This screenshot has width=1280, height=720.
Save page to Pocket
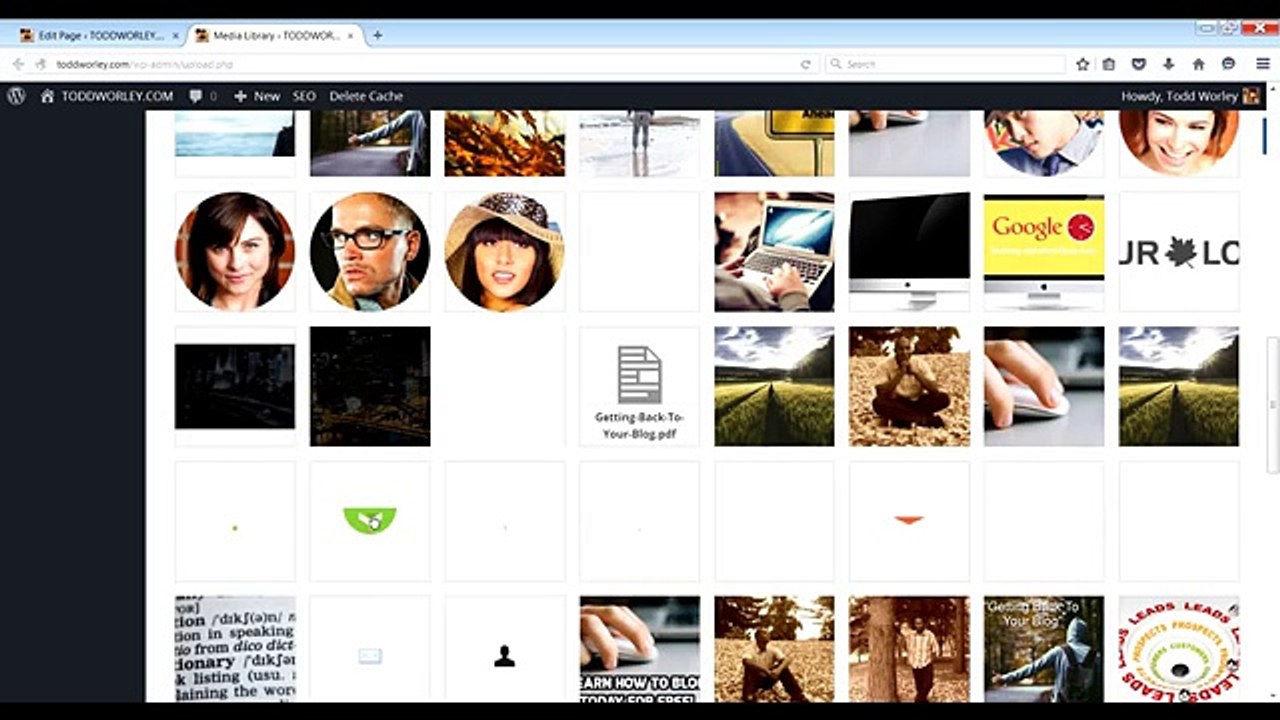[x=1138, y=64]
